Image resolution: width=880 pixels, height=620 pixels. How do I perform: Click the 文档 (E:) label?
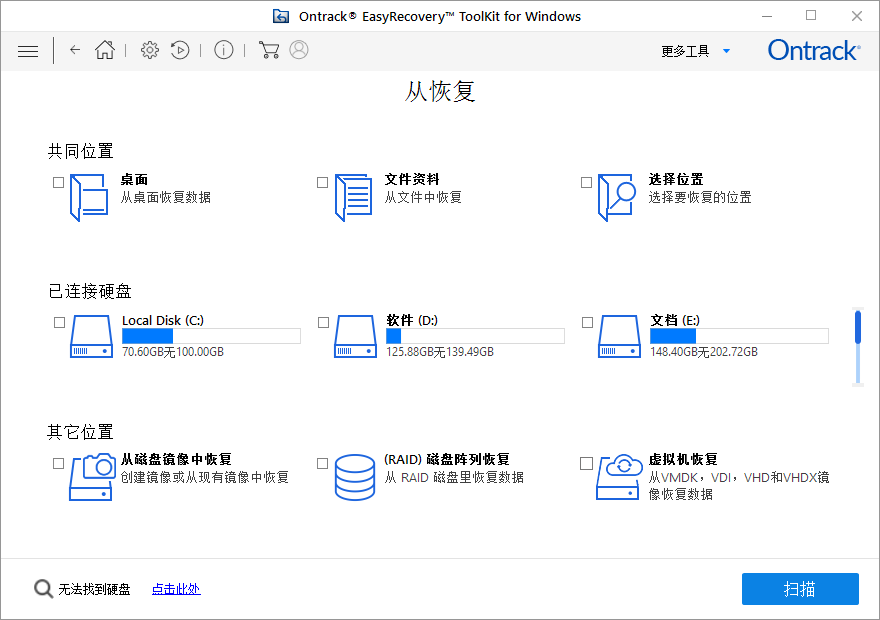675,320
